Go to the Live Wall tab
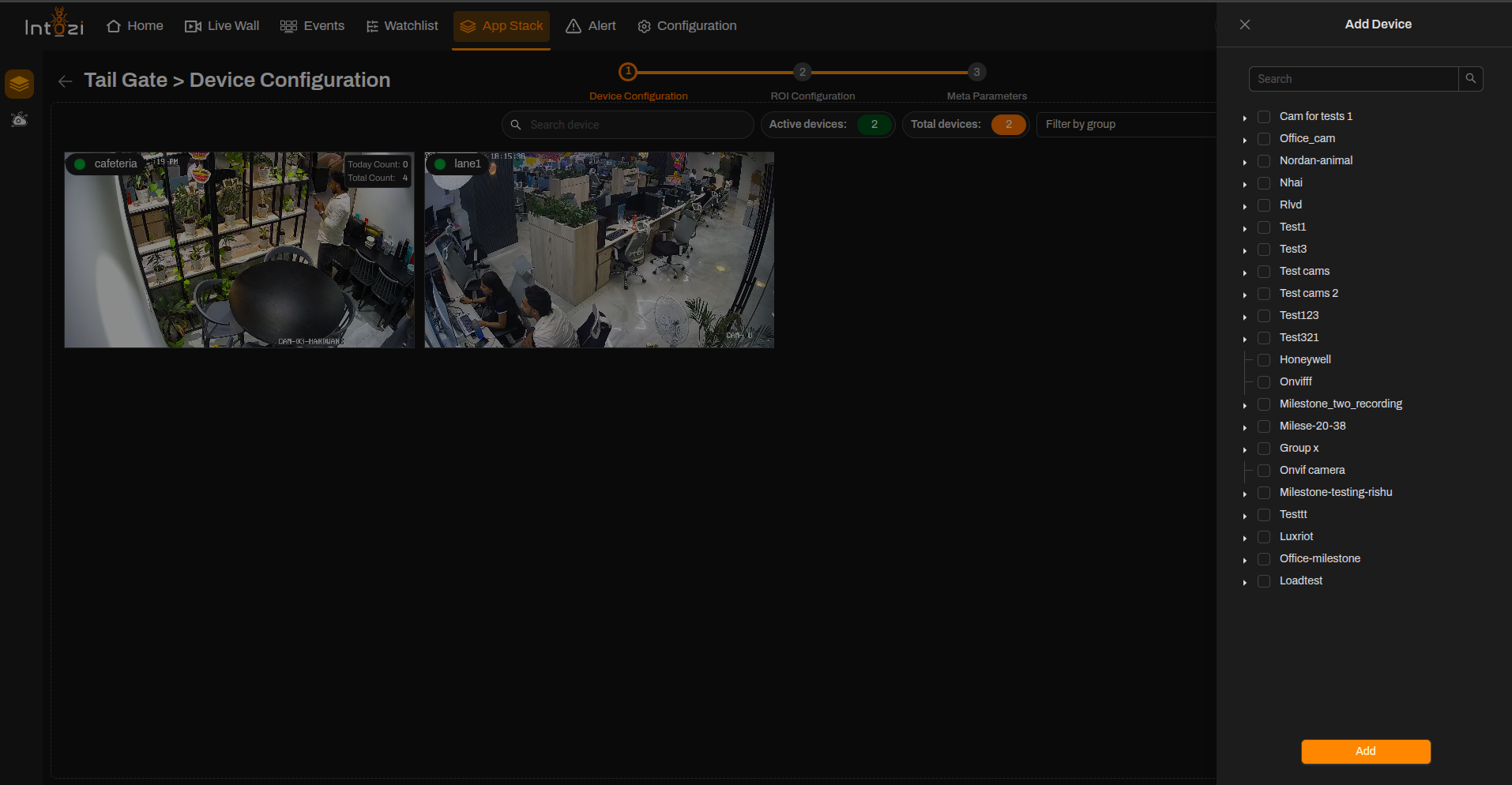This screenshot has height=785, width=1512. click(x=222, y=26)
